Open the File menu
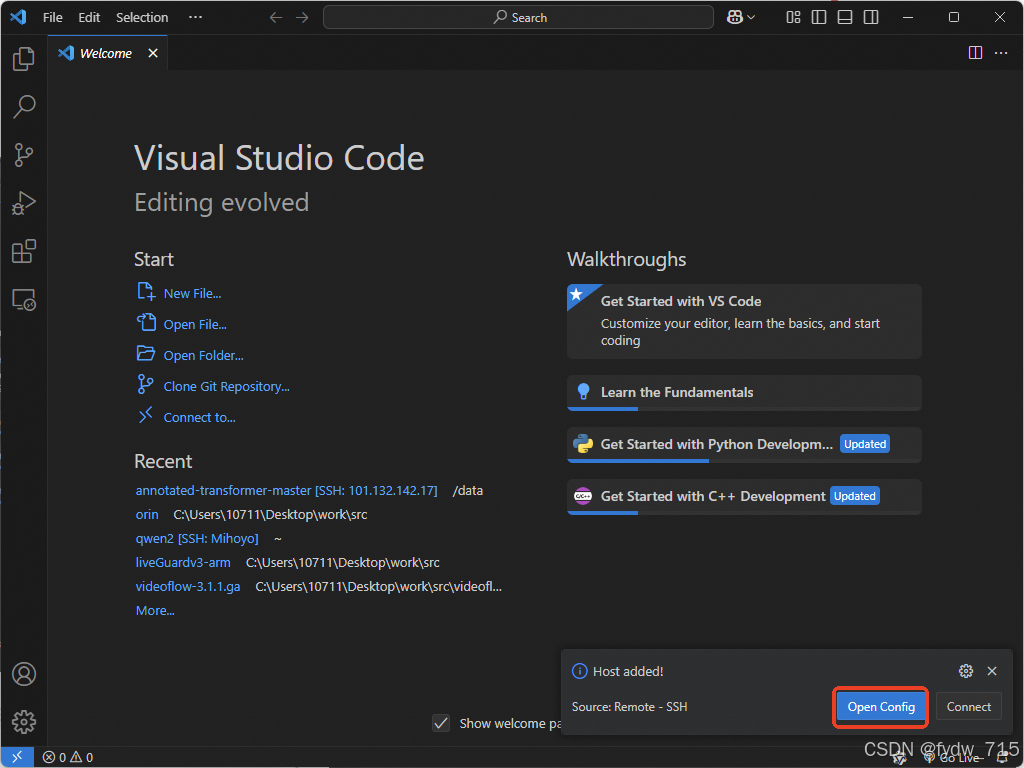Viewport: 1024px width, 768px height. [53, 18]
